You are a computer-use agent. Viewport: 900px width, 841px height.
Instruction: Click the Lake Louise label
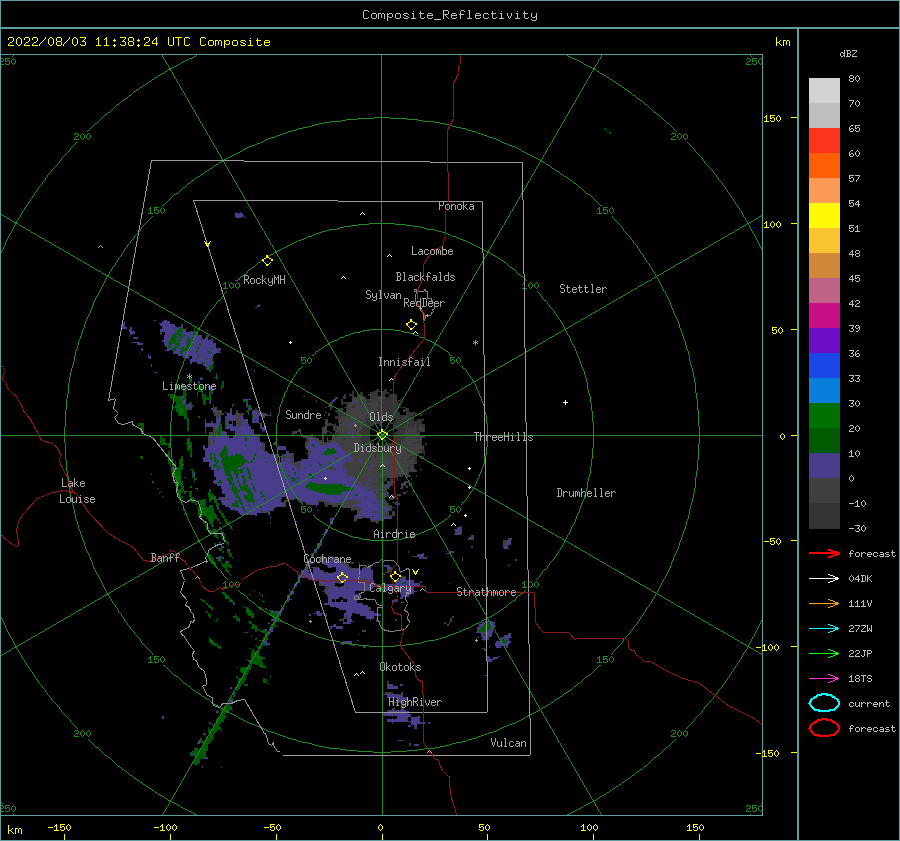(x=77, y=491)
